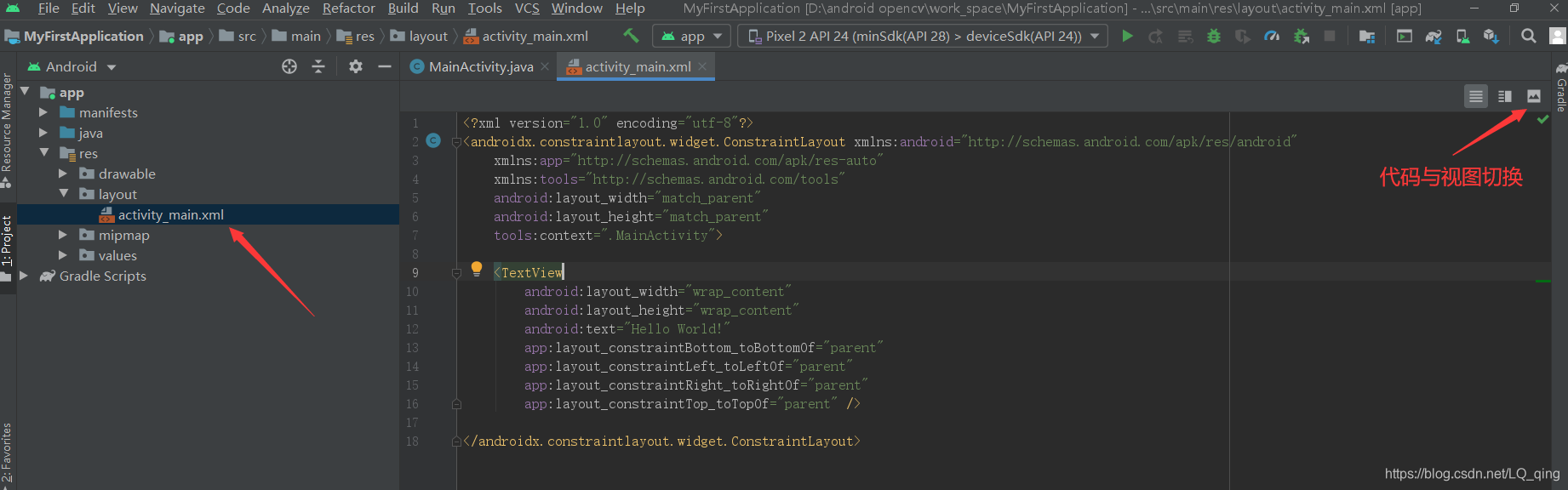Close the MainActivity.java tab
1568x490 pixels.
coord(545,66)
